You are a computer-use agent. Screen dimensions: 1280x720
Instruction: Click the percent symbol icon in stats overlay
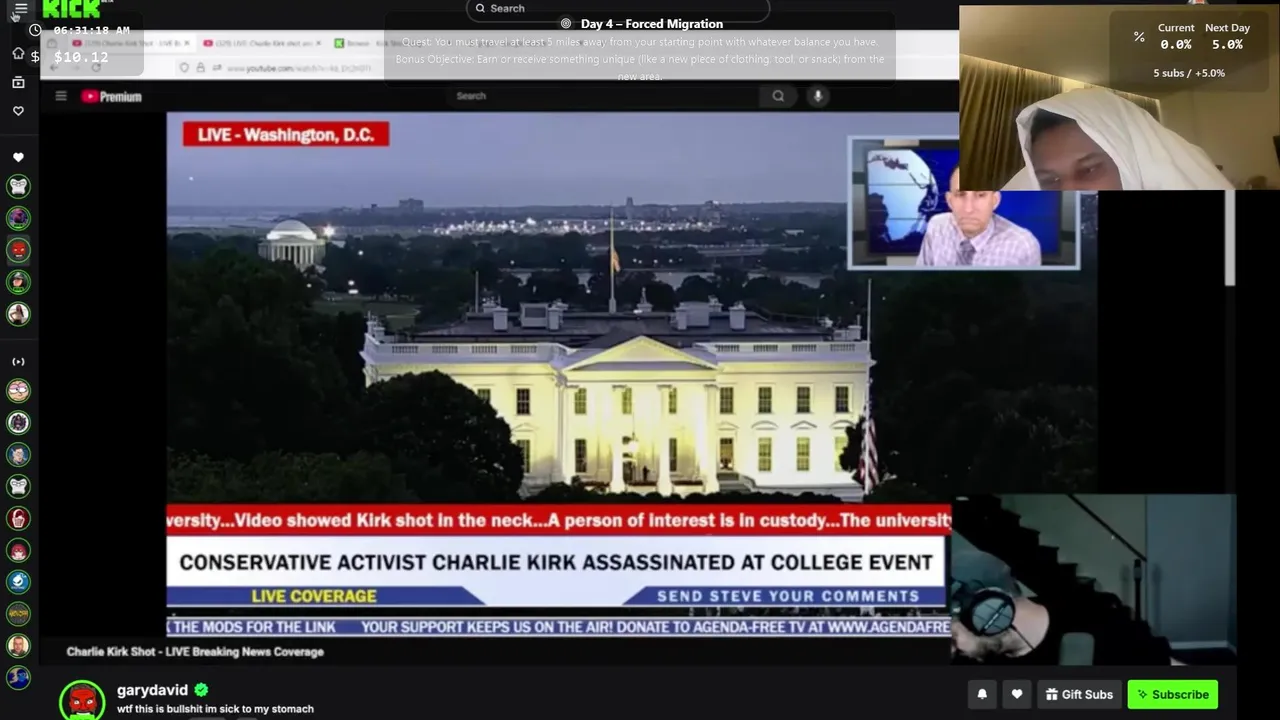pyautogui.click(x=1139, y=37)
